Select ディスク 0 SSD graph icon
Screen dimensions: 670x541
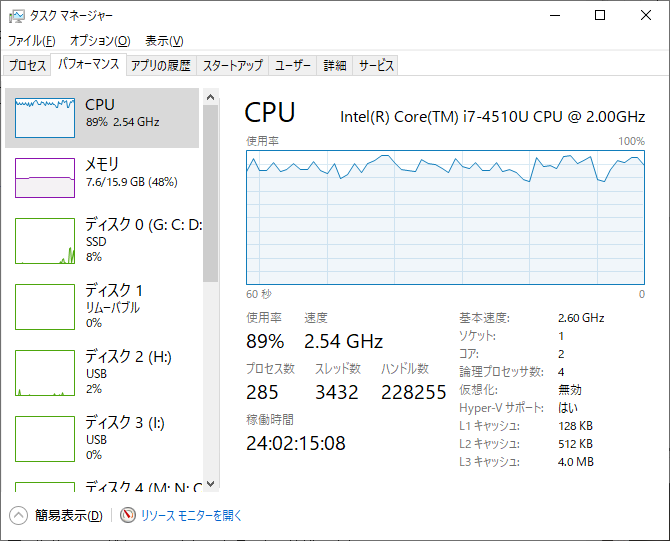[x=45, y=241]
